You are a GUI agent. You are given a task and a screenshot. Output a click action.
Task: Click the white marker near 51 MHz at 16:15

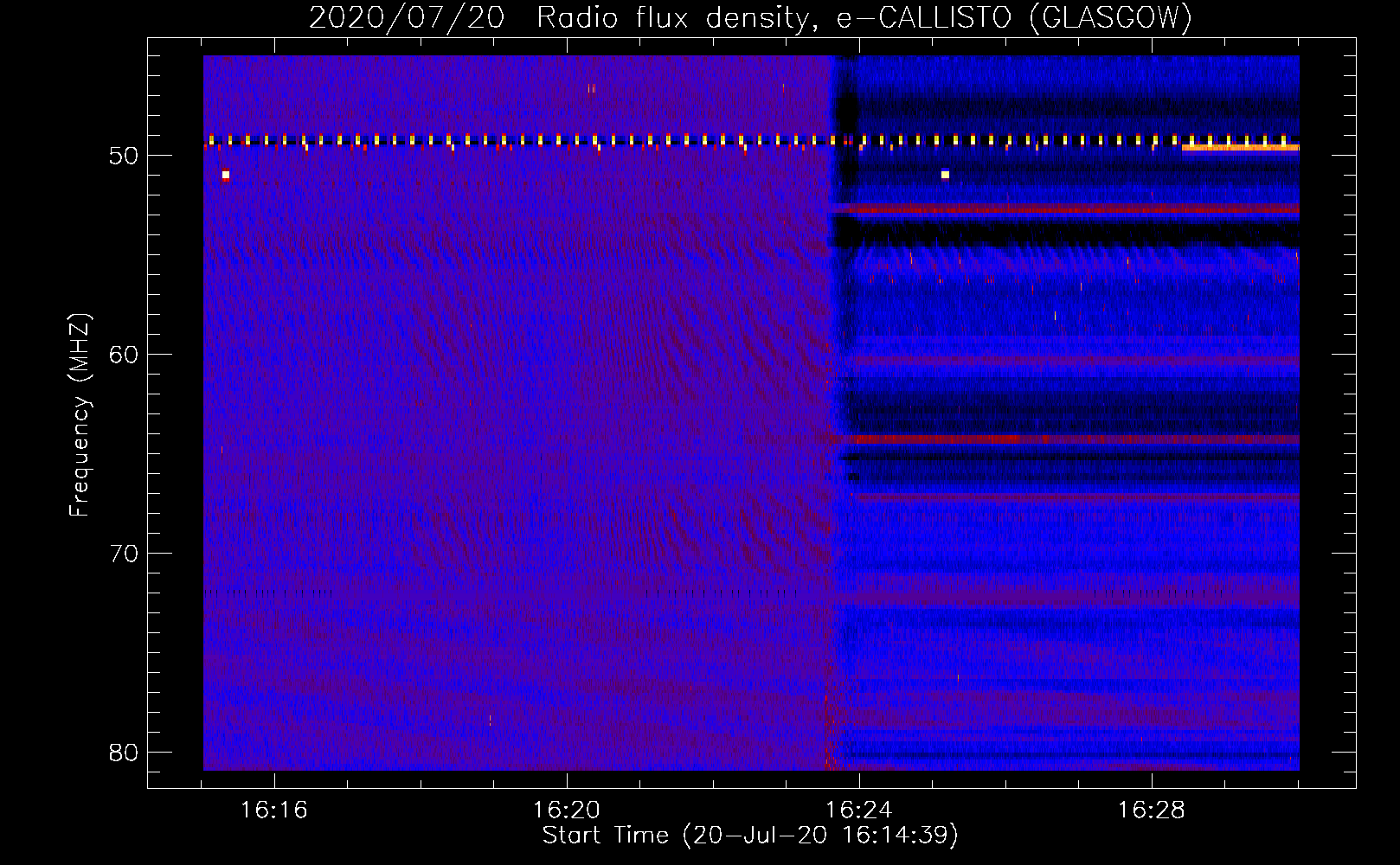coord(226,175)
